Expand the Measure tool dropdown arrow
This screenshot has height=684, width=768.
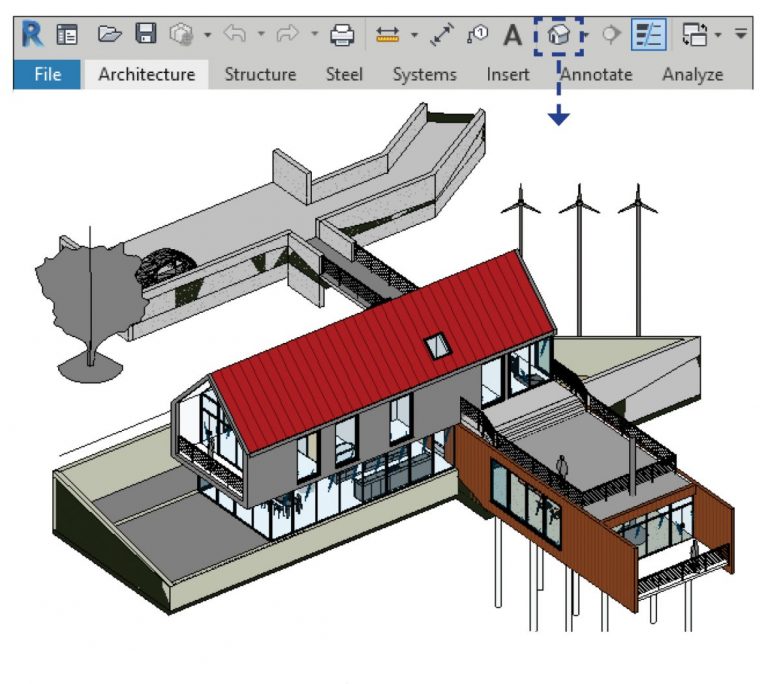(x=414, y=37)
